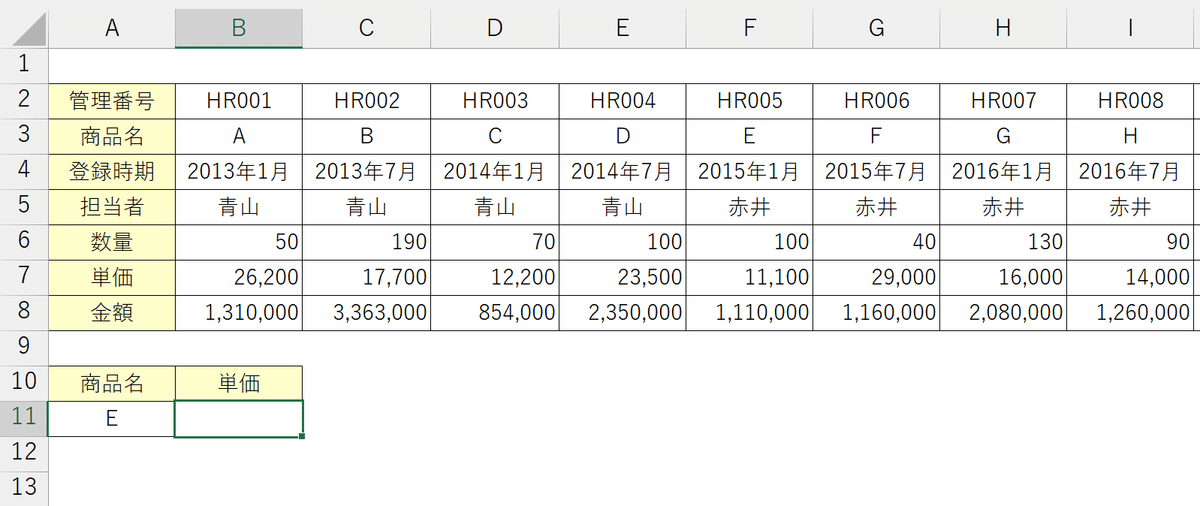Select the date cell 2013年7月

coord(366,171)
